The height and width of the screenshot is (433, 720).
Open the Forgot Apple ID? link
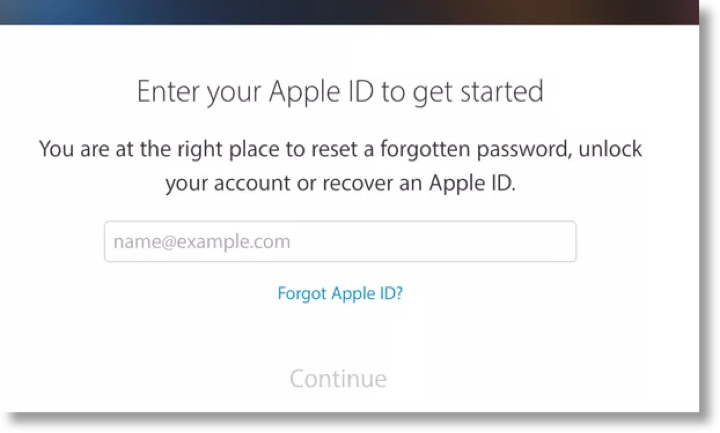(x=340, y=294)
